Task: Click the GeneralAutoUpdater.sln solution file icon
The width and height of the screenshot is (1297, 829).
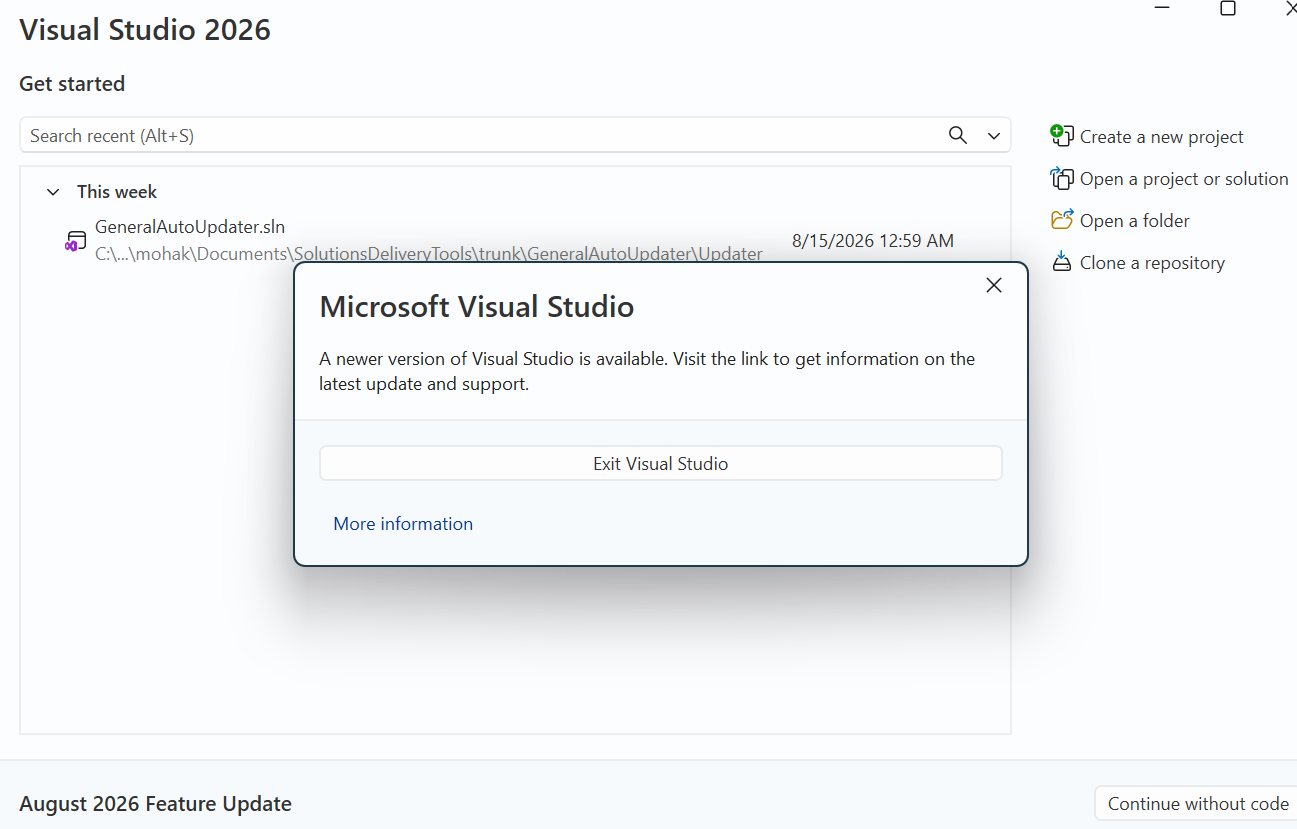Action: pos(75,241)
